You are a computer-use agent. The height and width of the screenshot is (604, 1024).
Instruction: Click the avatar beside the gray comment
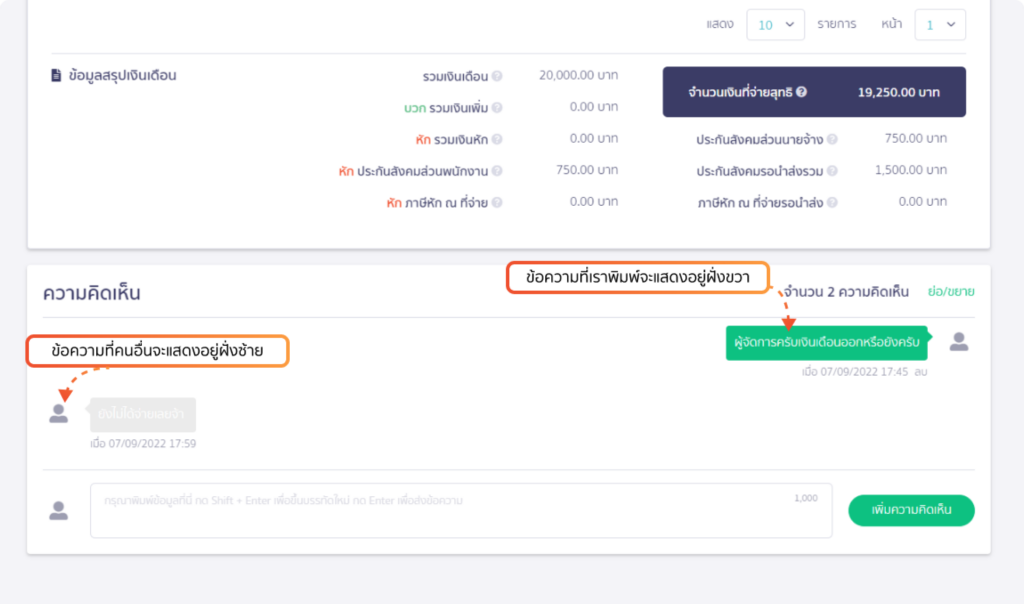click(x=59, y=413)
